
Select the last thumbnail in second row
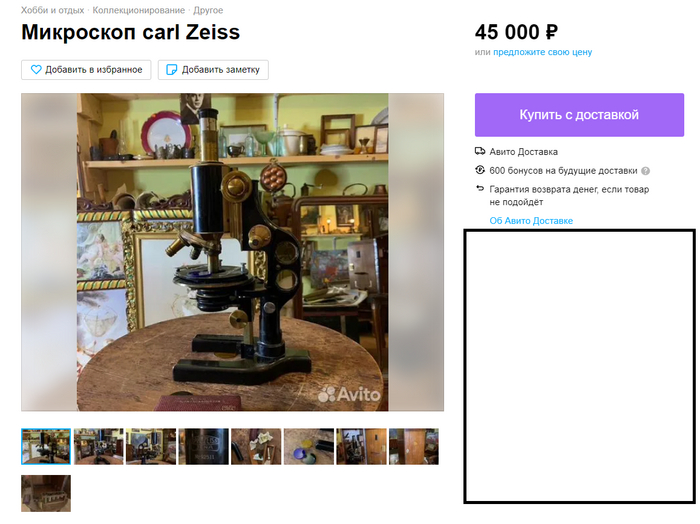click(46, 493)
